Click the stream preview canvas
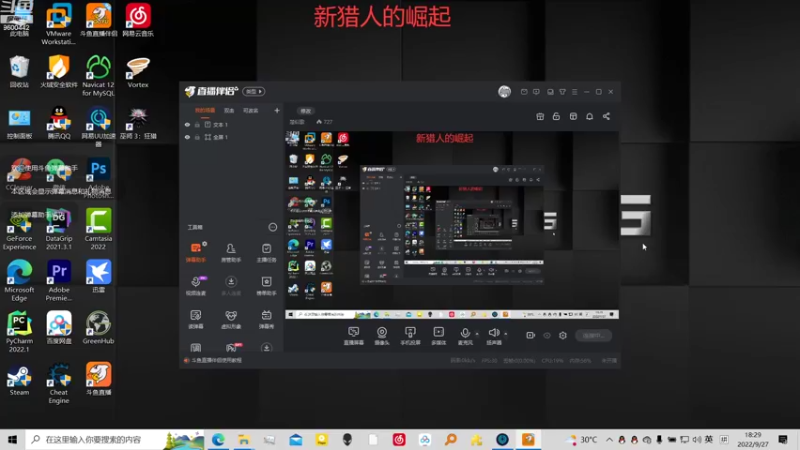The height and width of the screenshot is (450, 800). pos(452,225)
